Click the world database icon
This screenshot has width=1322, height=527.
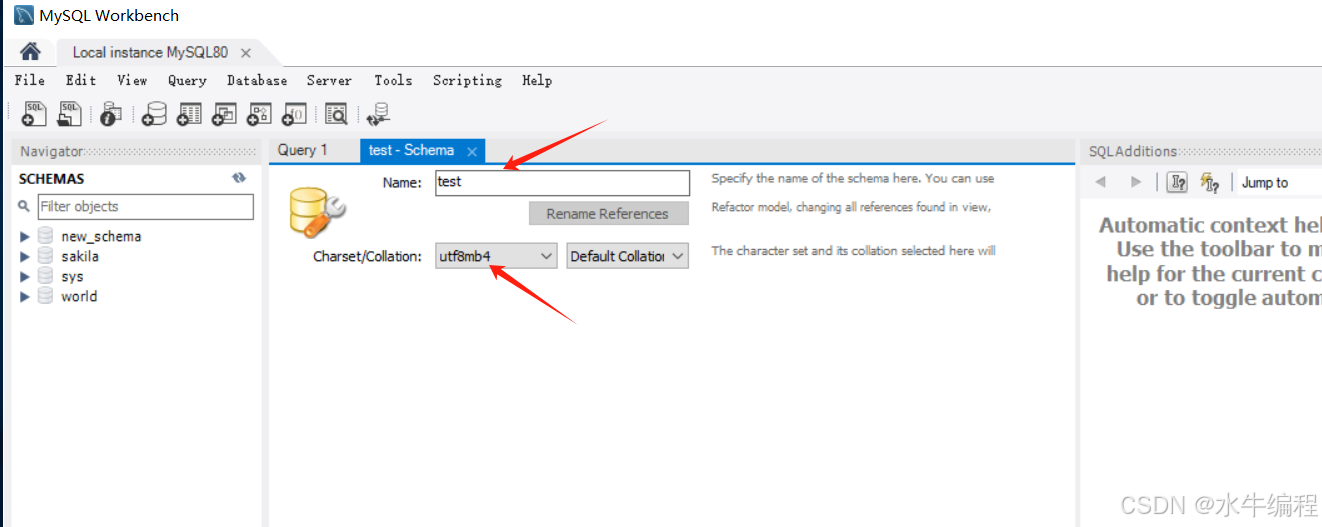click(46, 296)
